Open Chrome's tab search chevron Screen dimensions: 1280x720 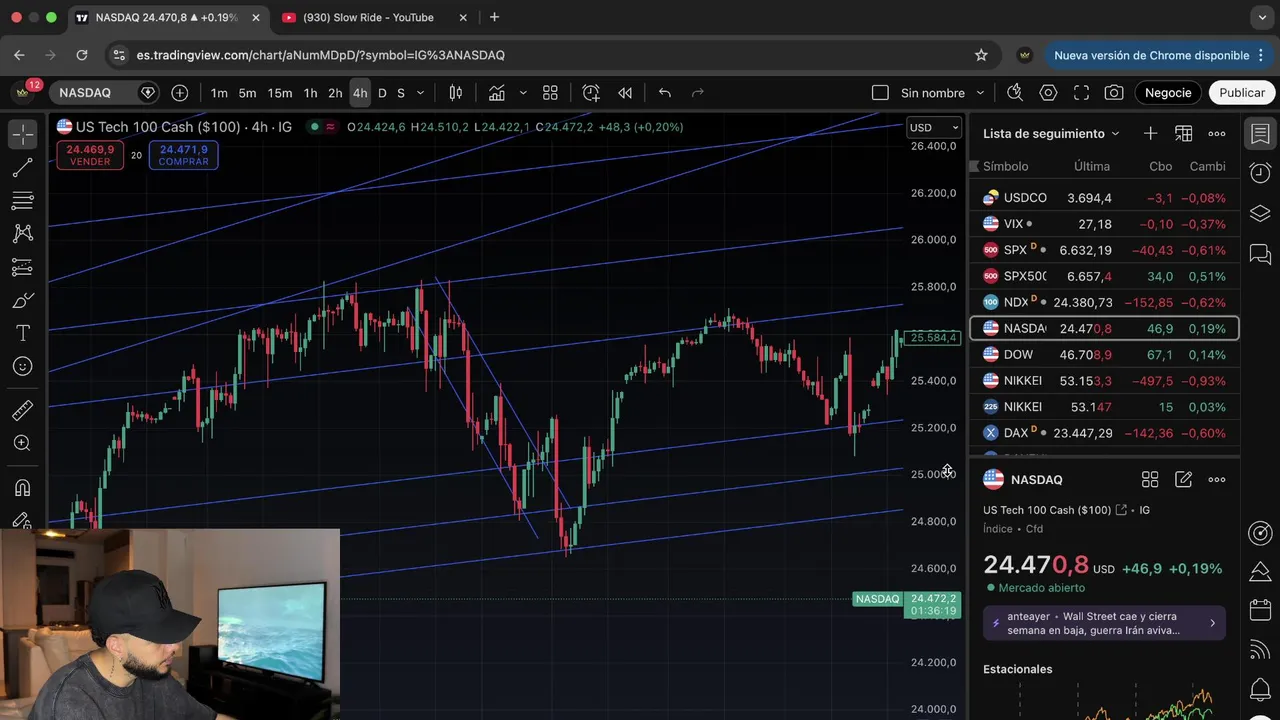[x=1262, y=17]
